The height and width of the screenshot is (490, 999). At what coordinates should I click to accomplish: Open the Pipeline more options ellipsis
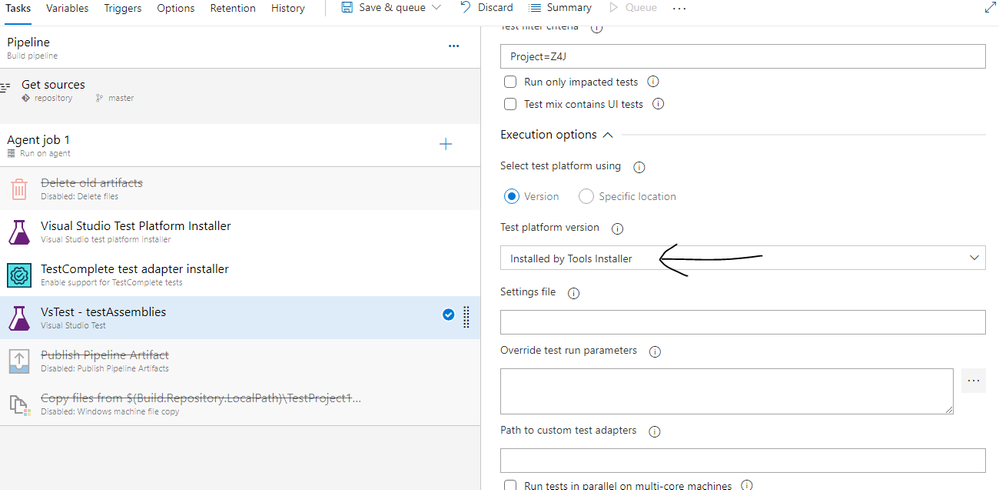point(453,46)
